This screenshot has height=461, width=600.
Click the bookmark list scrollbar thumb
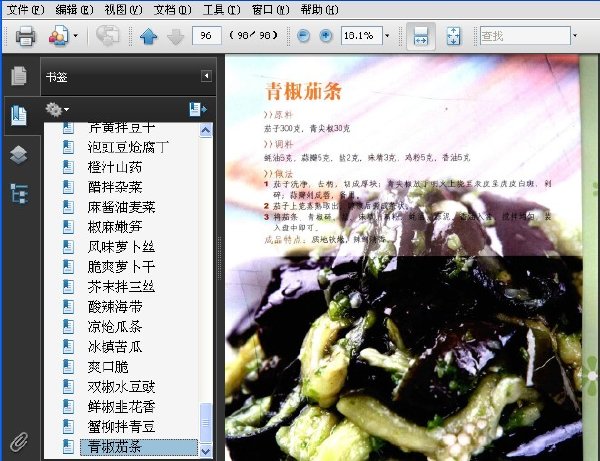tap(205, 422)
